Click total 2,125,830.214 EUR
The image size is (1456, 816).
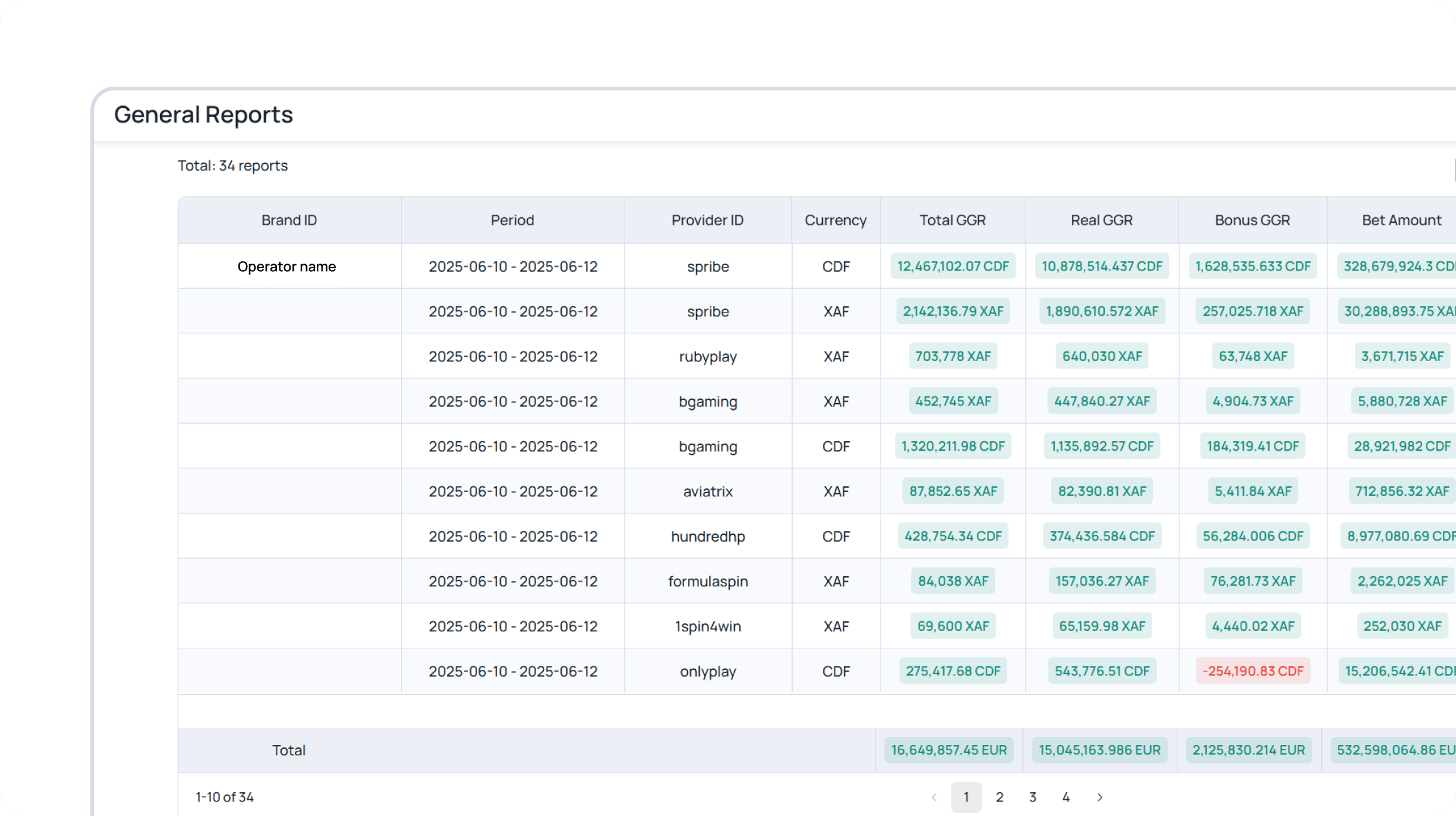(x=1249, y=750)
